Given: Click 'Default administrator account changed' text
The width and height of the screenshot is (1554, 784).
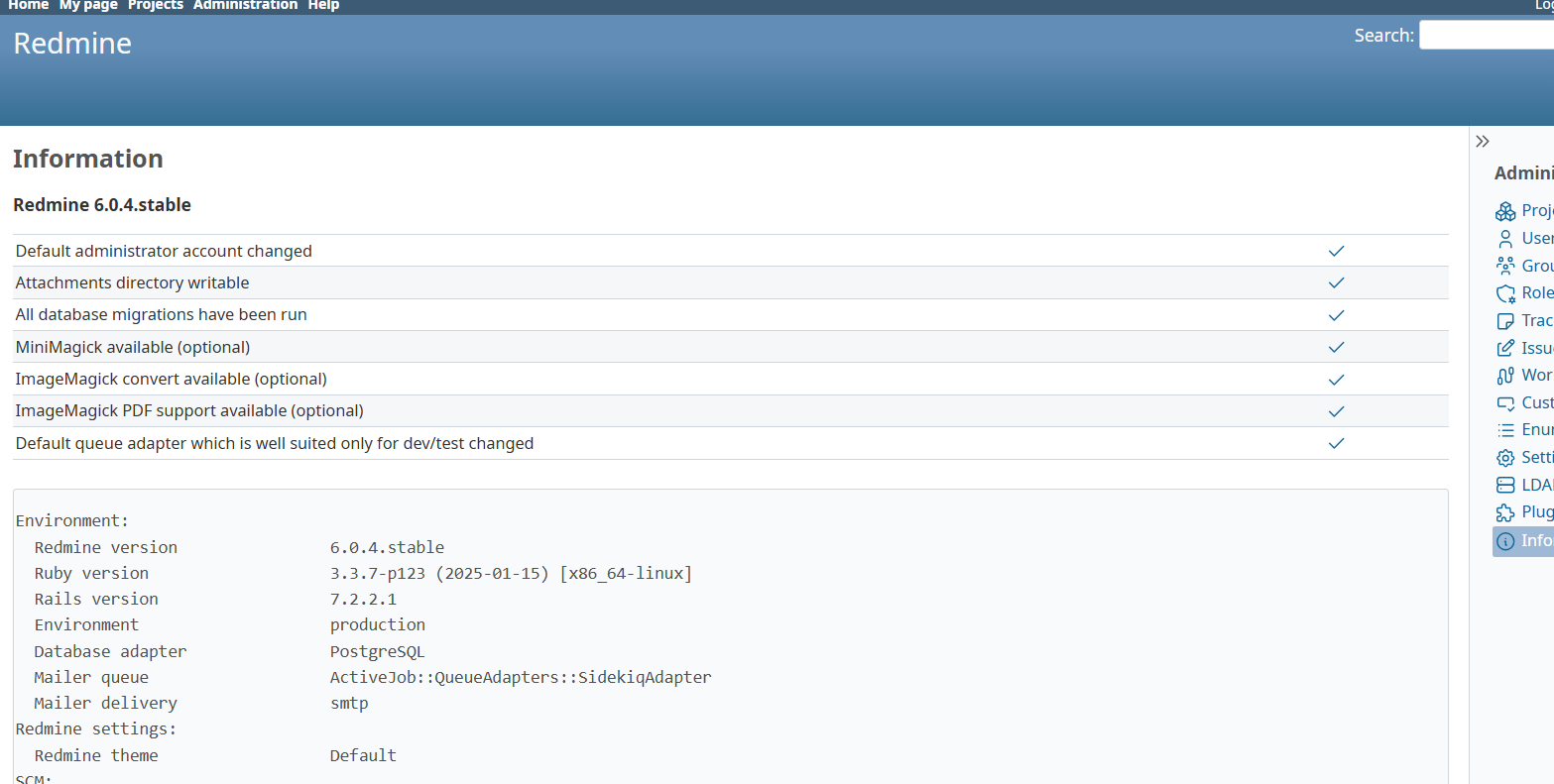Looking at the screenshot, I should (x=164, y=251).
